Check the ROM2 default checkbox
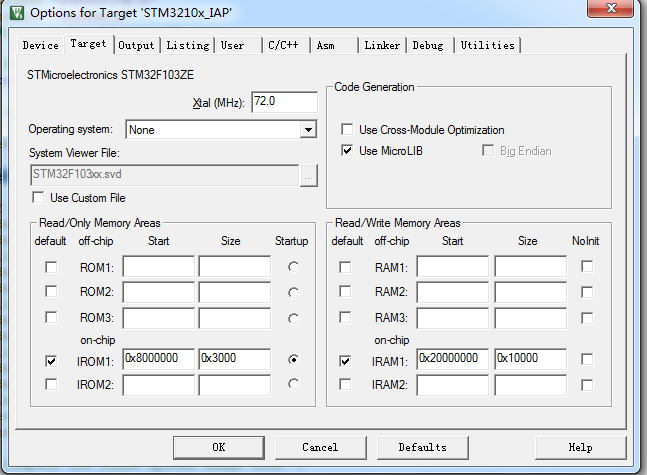This screenshot has width=647, height=475. [x=51, y=291]
